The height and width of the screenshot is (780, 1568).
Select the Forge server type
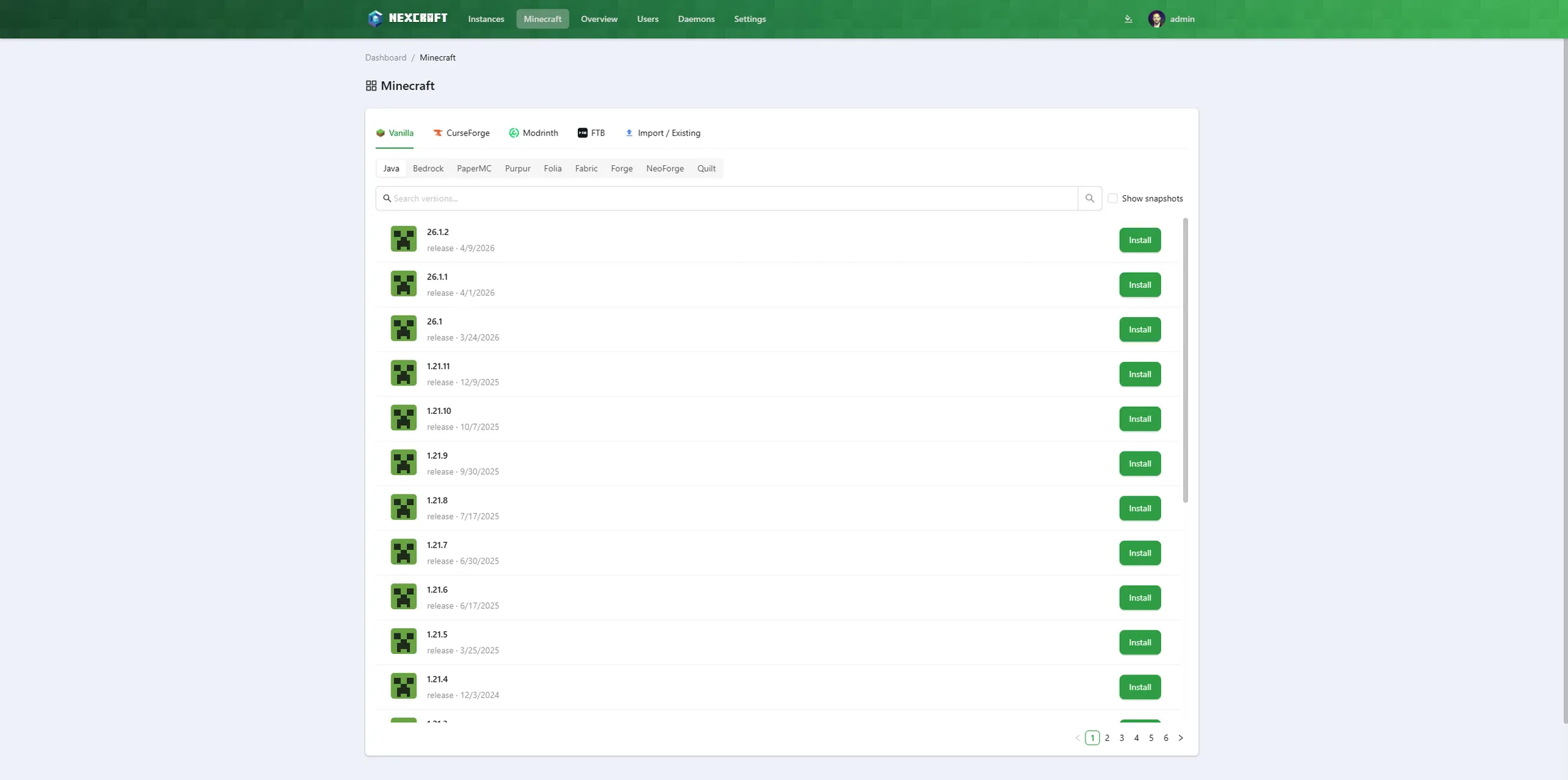click(x=621, y=169)
